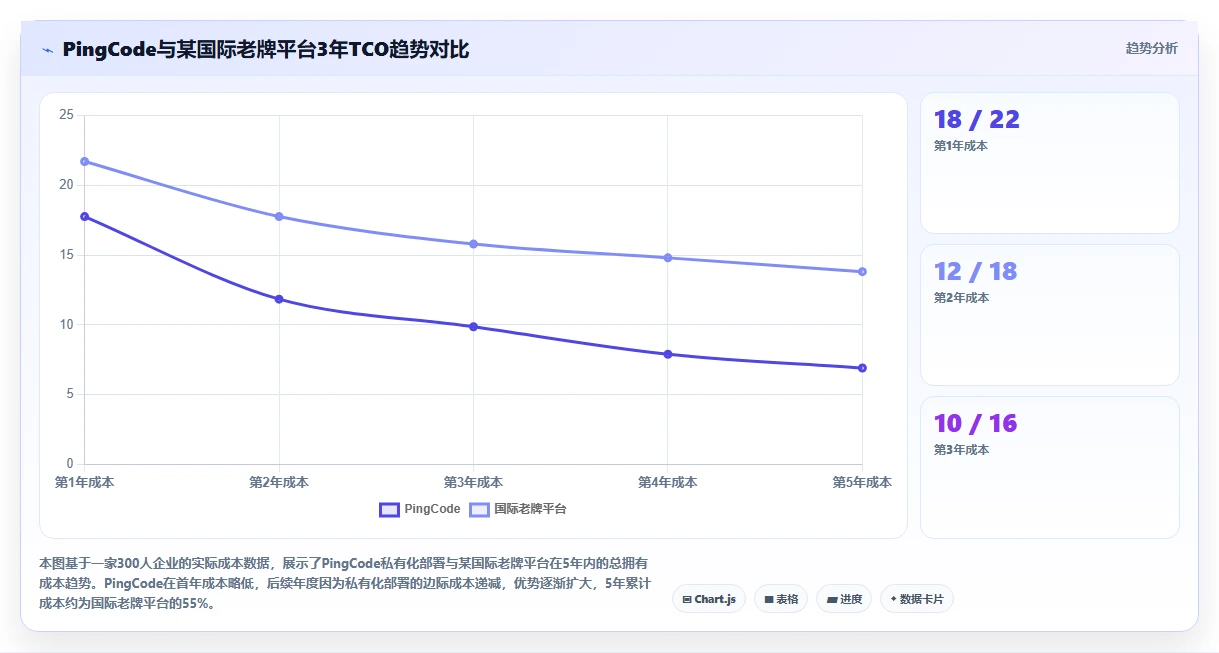The height and width of the screenshot is (653, 1219).
Task: Click the y-axis value 5
Action: point(70,394)
